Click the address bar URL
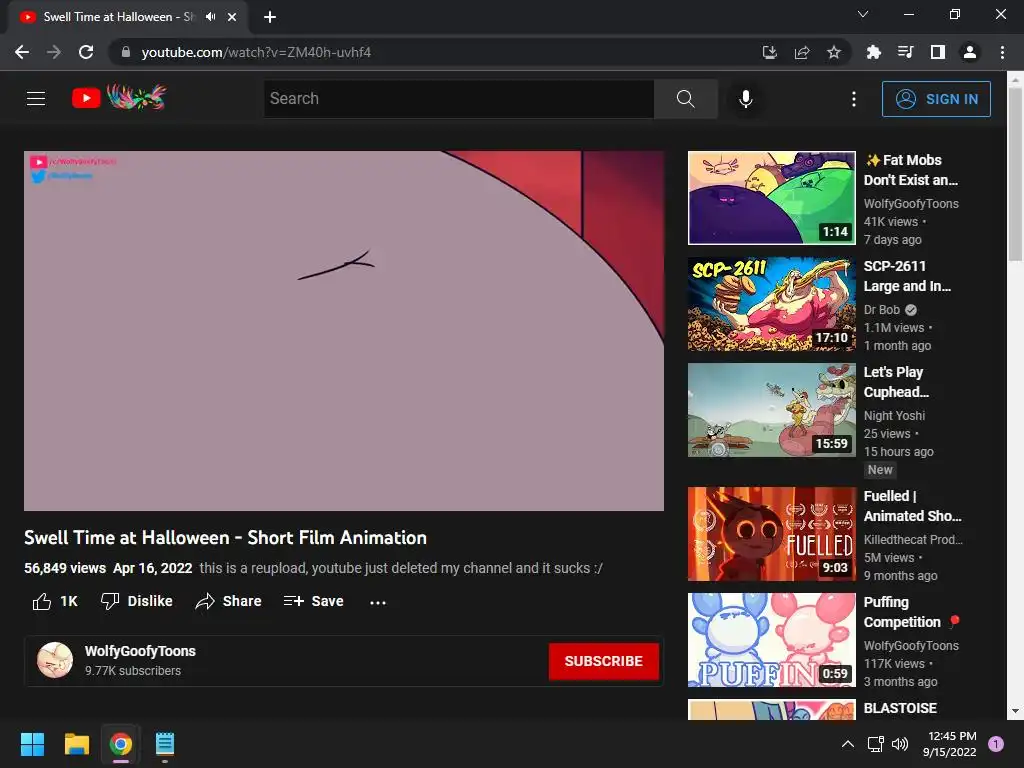The image size is (1024, 768). tap(256, 52)
